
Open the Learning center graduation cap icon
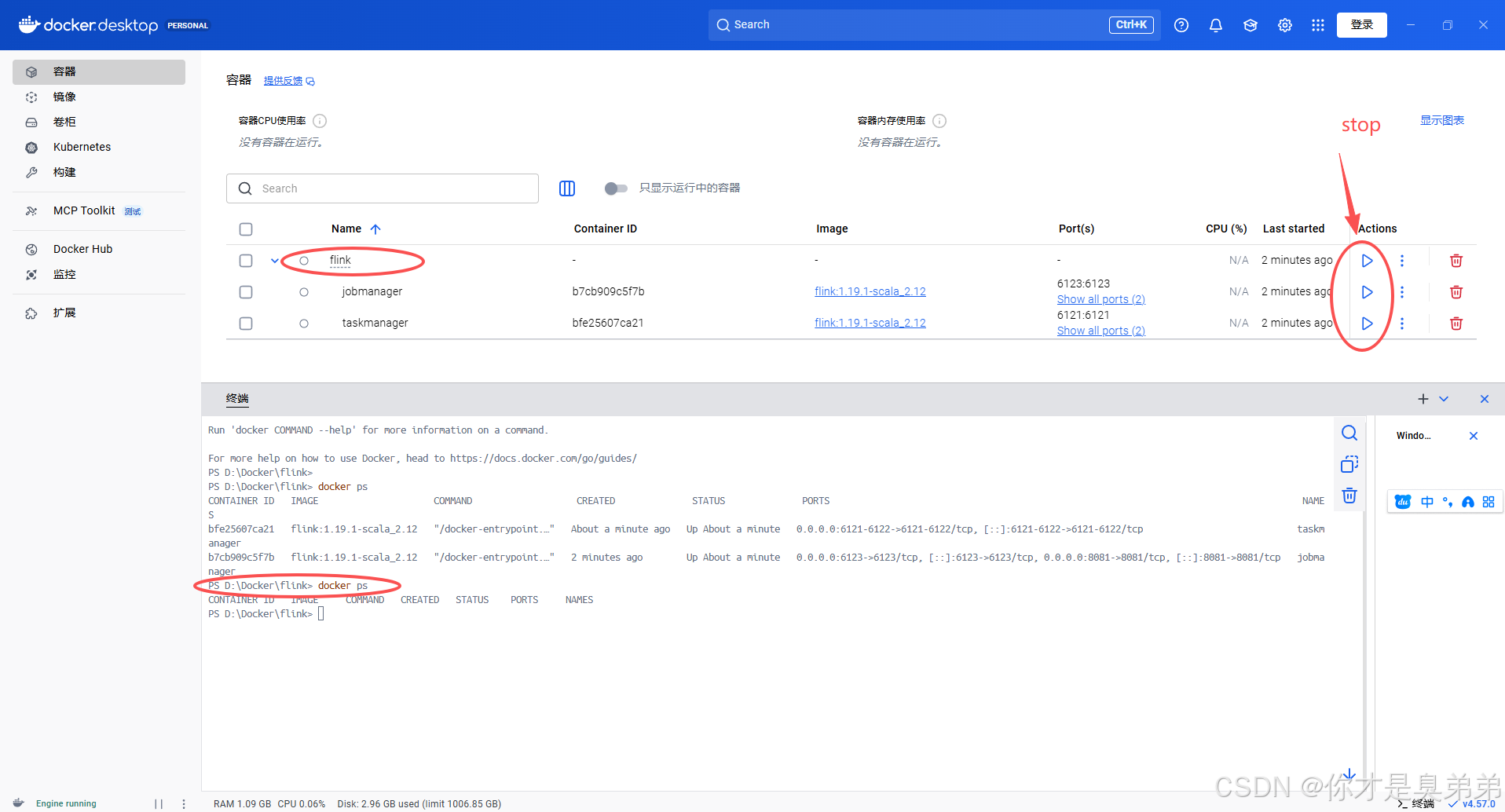point(1251,25)
